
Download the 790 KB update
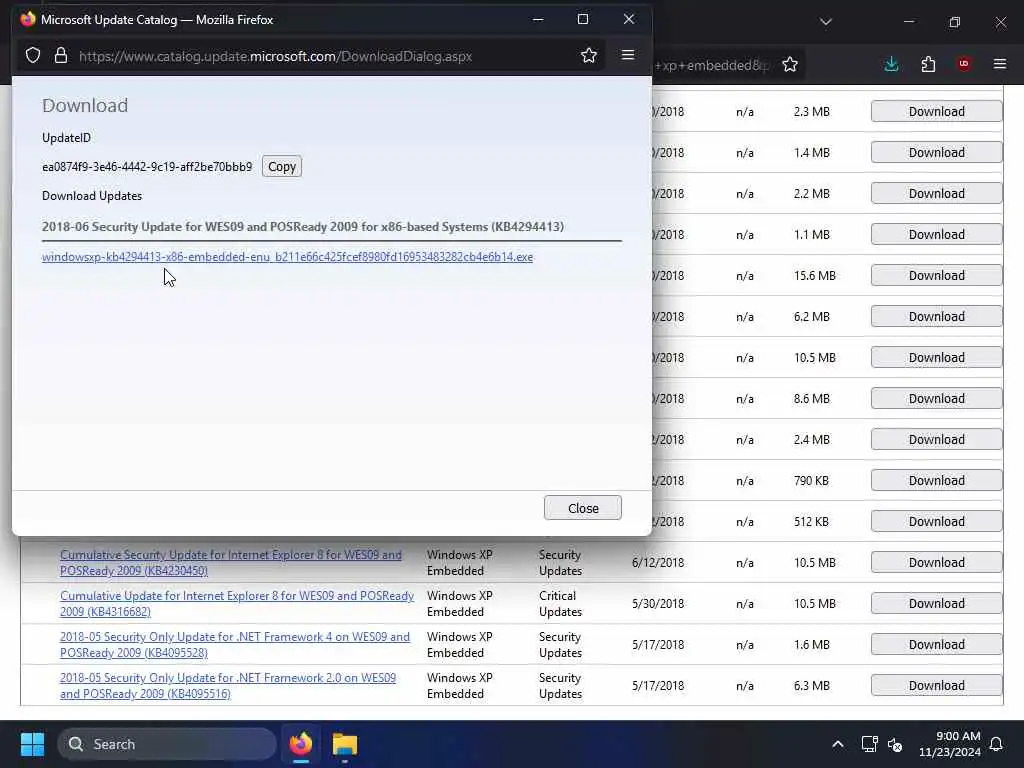(x=936, y=481)
